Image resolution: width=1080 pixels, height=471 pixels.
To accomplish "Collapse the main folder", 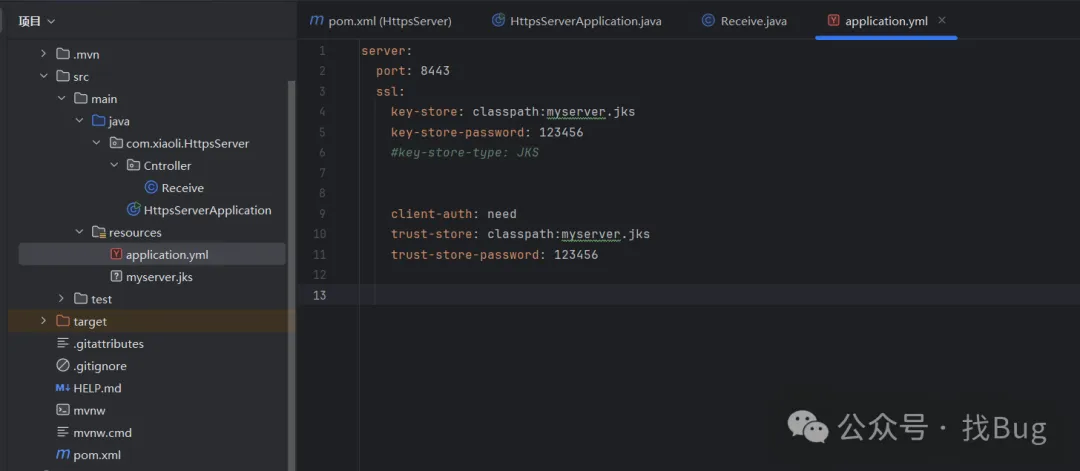I will tap(61, 98).
